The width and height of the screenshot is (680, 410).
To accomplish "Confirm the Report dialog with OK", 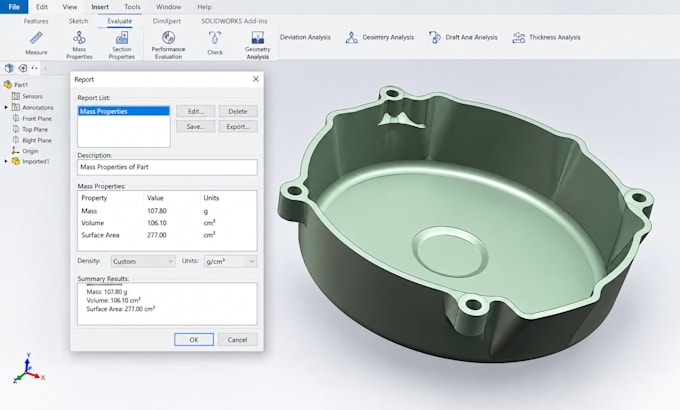I will coord(194,340).
